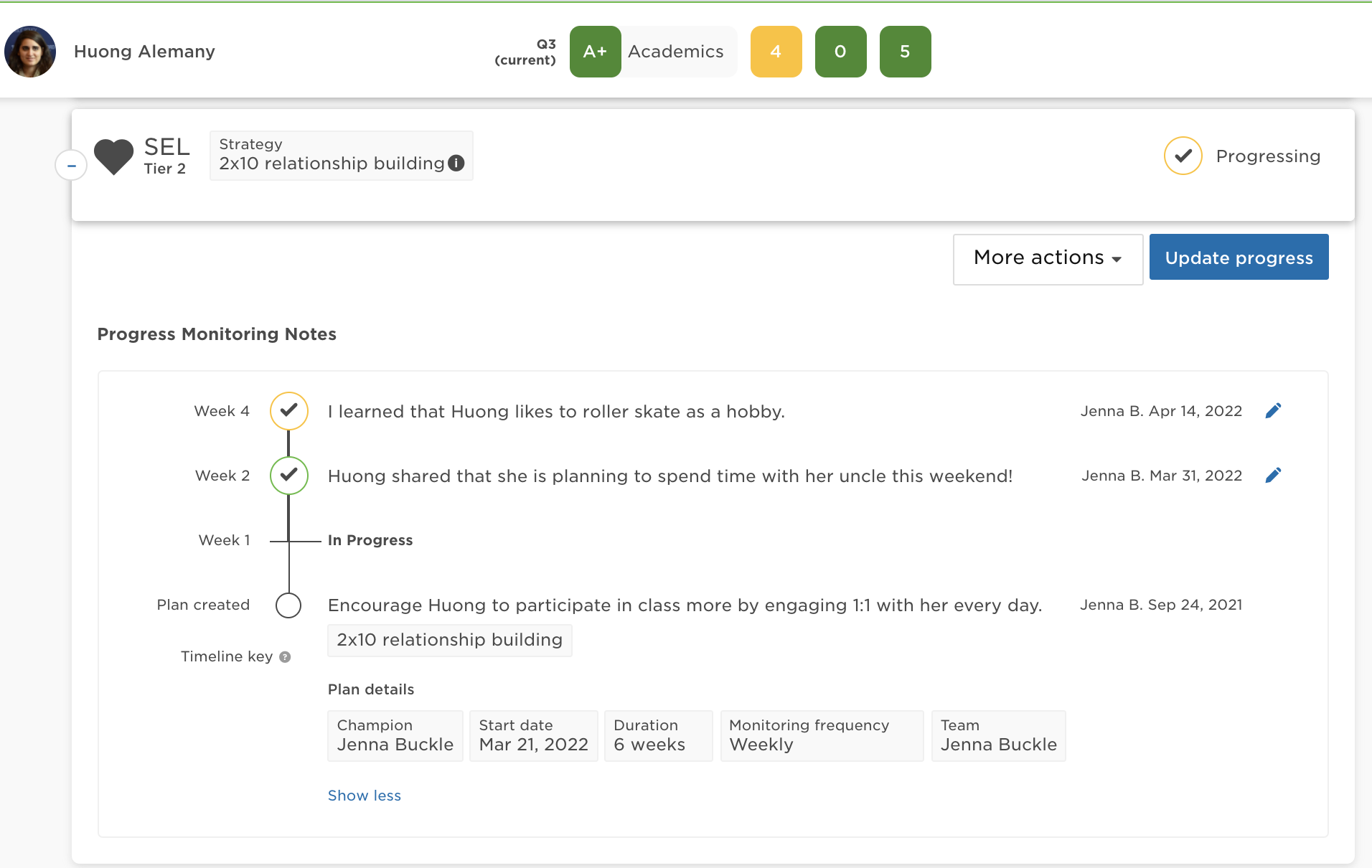1372x868 pixels.
Task: Click the Progressing status checkmark icon
Action: coord(1183,156)
